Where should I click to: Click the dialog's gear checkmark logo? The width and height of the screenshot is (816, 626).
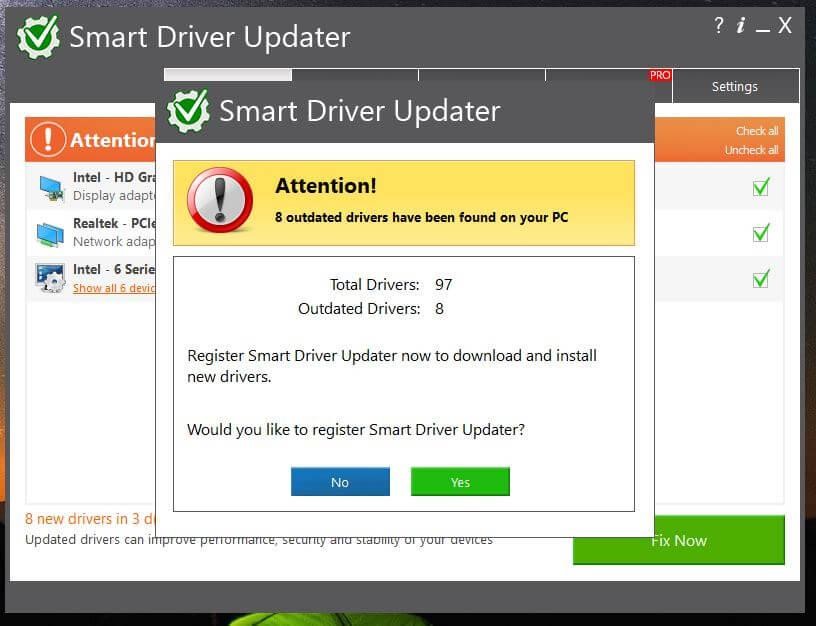pyautogui.click(x=188, y=111)
